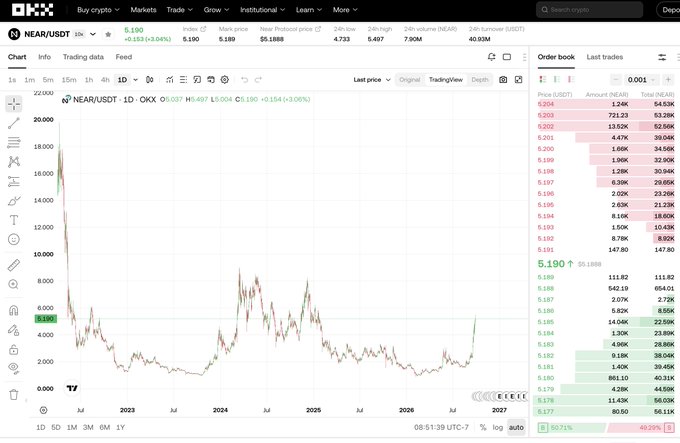680x443 pixels.
Task: Open the 0.001 precision selector
Action: 641,80
